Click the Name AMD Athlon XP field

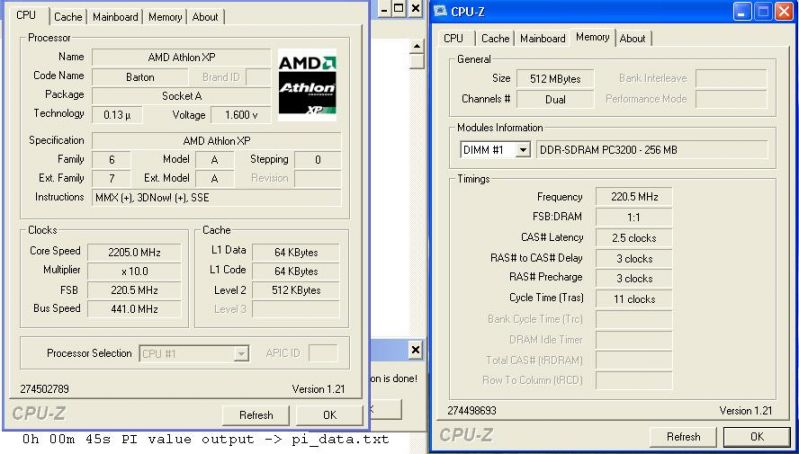click(181, 58)
